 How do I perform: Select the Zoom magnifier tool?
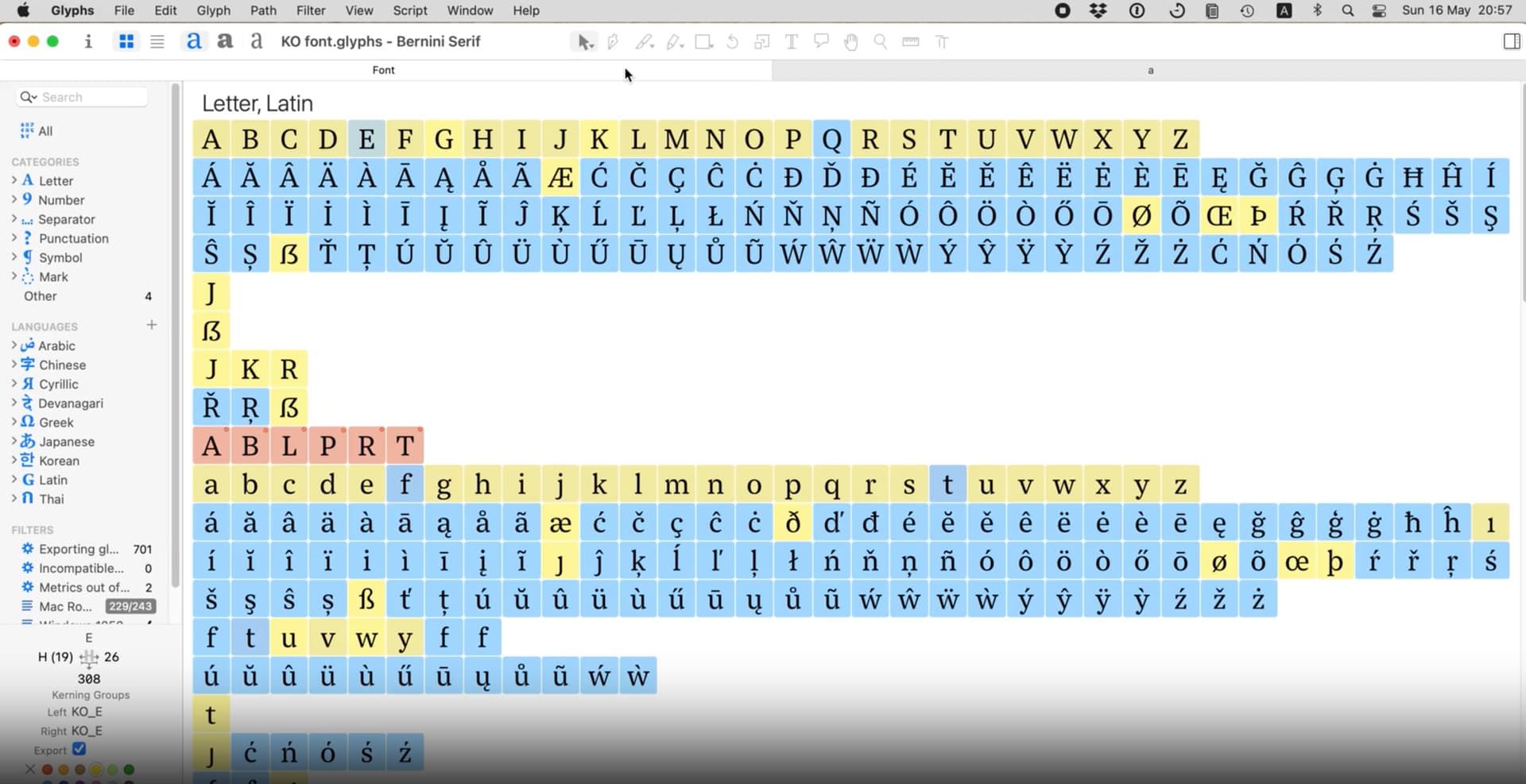point(881,41)
